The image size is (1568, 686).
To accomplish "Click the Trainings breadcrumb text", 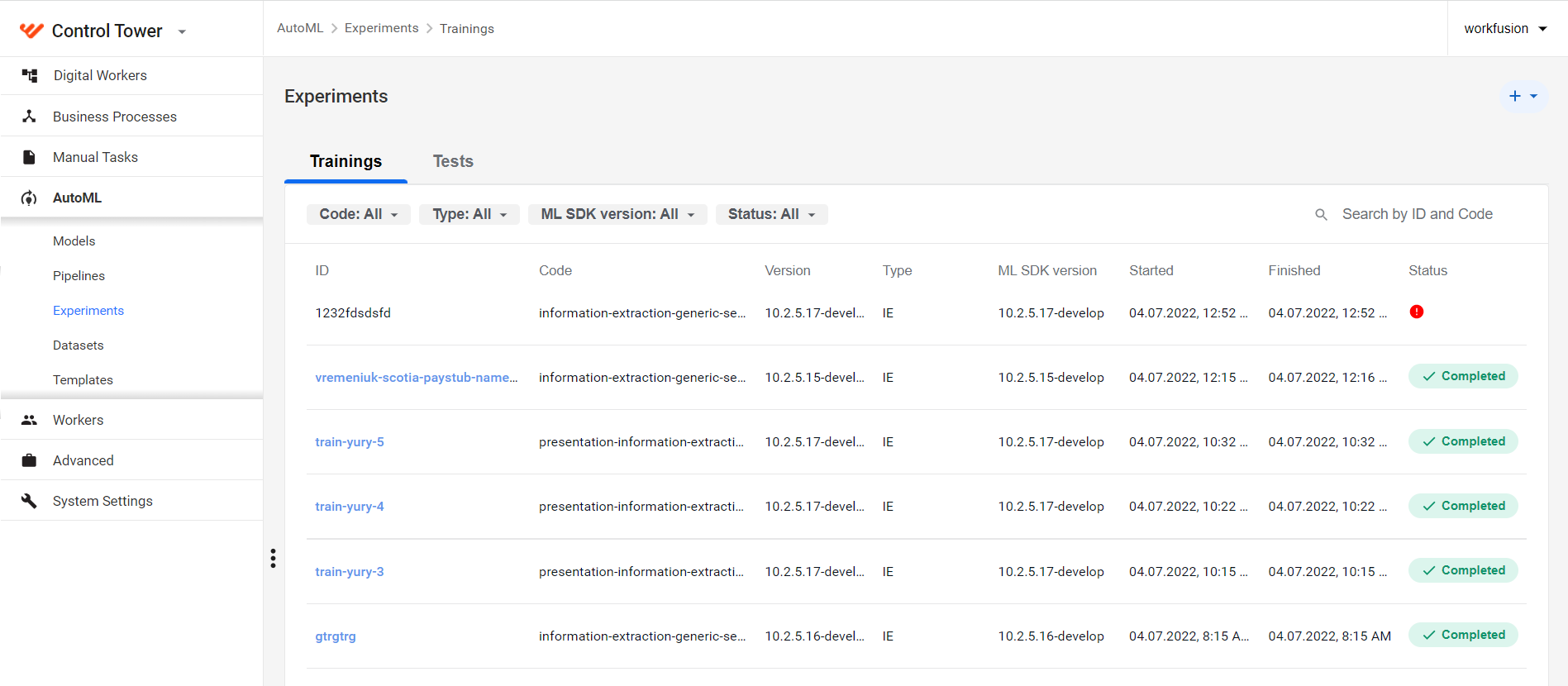I will [x=467, y=28].
